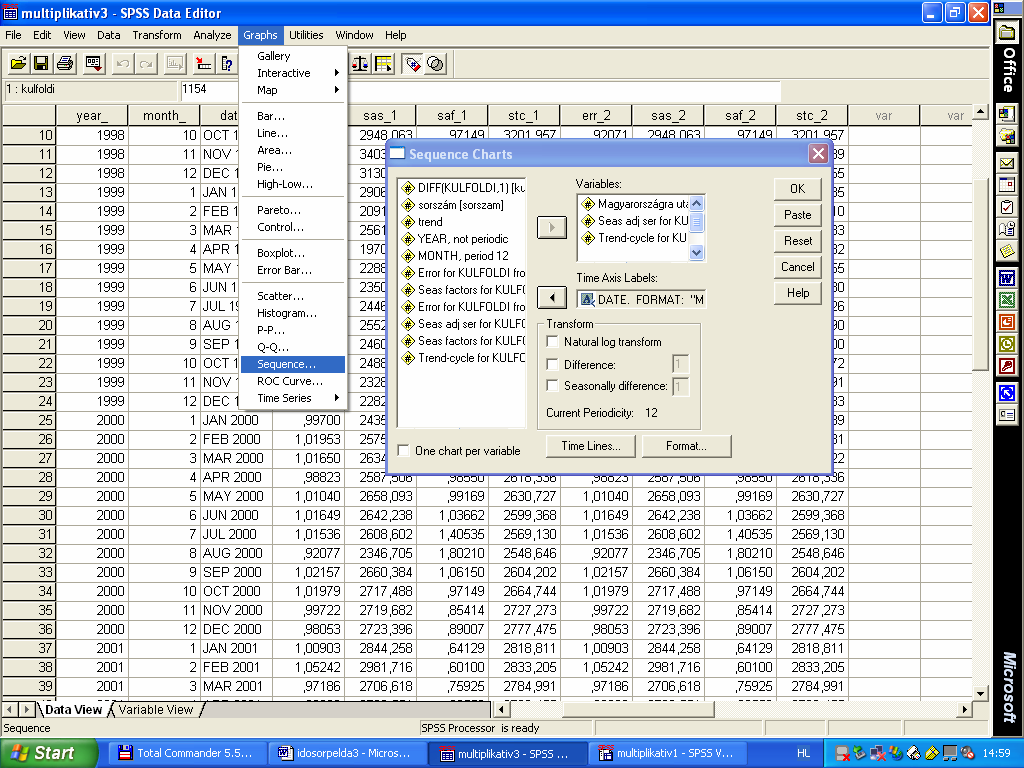Click the cell editor field showing 1154
The image size is (1024, 768).
point(480,89)
